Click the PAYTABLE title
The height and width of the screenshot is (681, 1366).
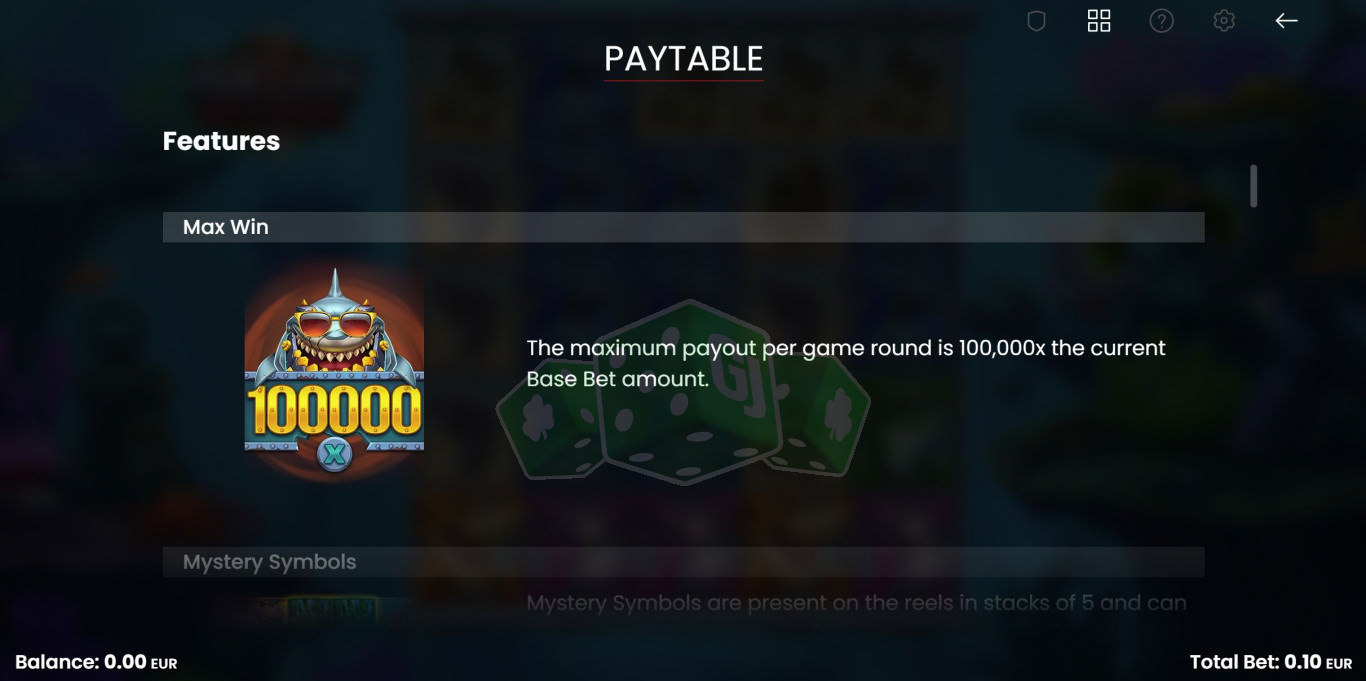tap(684, 59)
